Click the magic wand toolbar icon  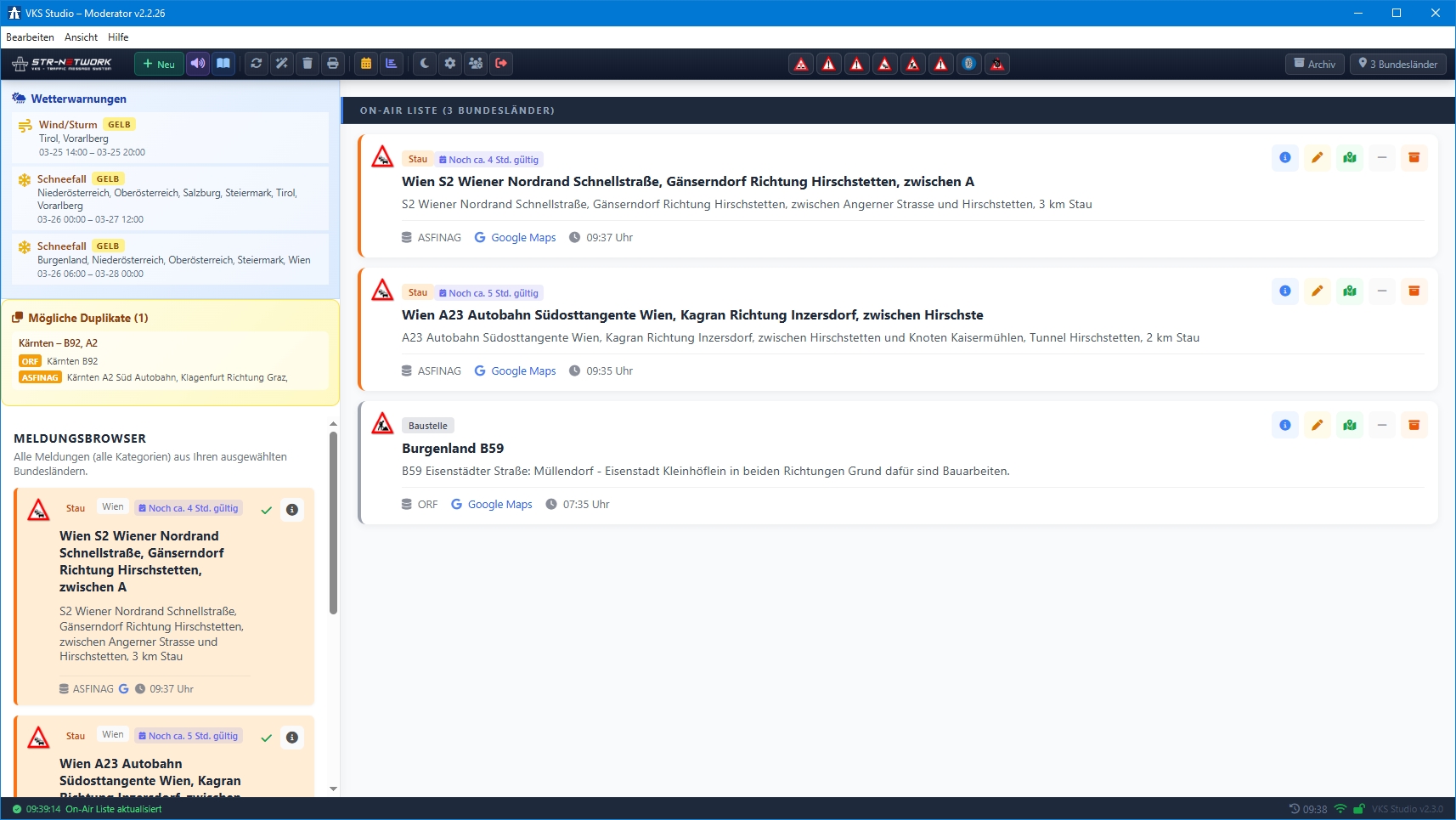pos(282,64)
